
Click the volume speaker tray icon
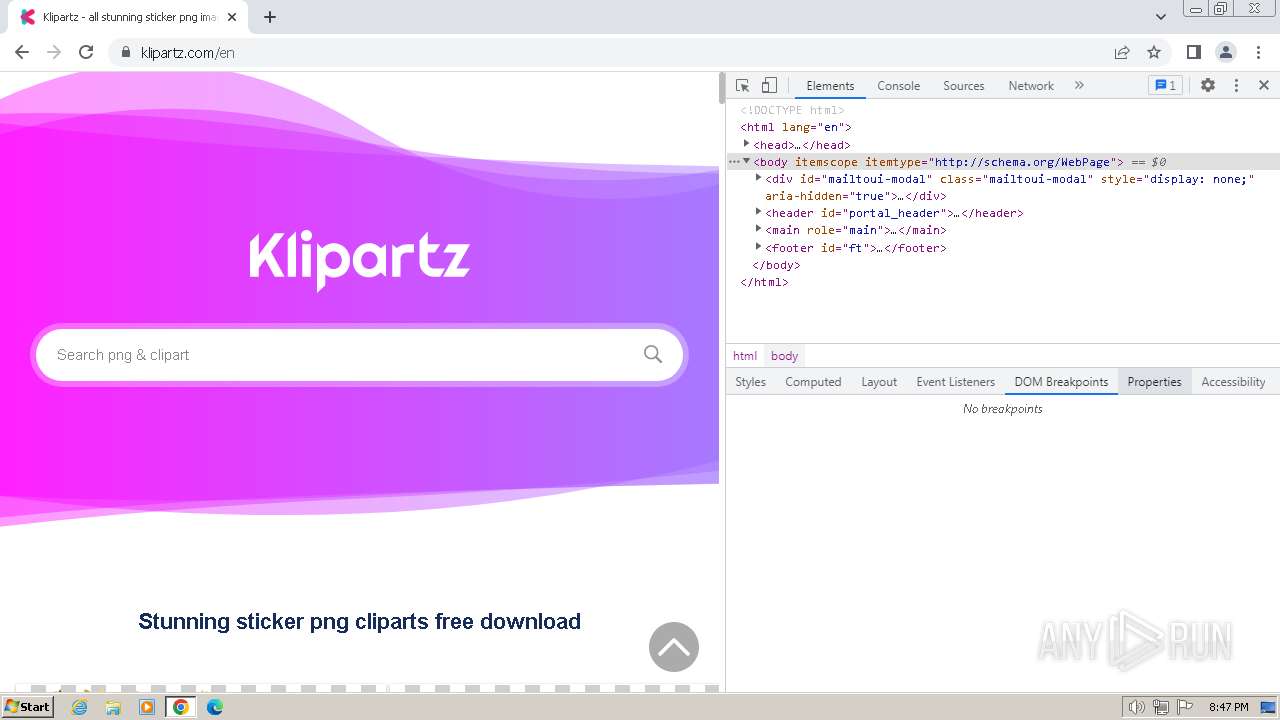[1137, 707]
